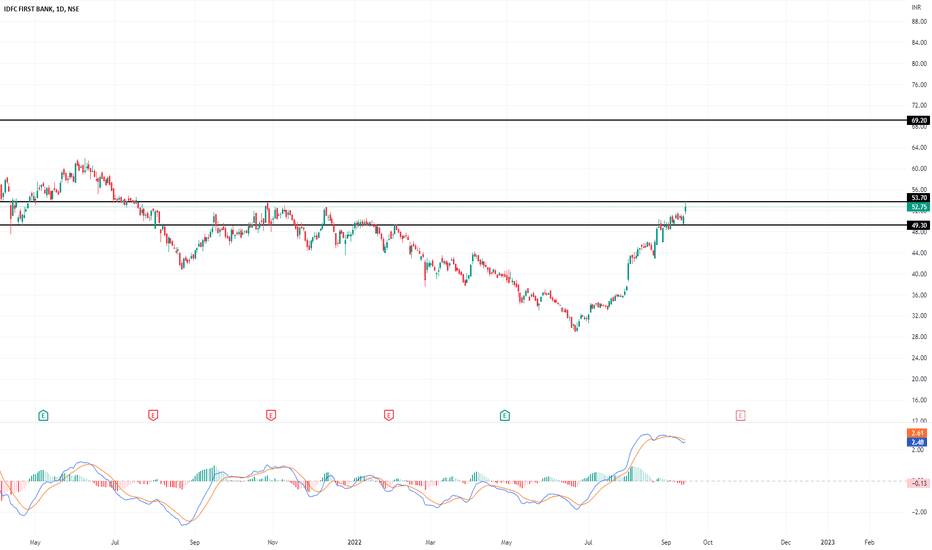932x550 pixels.
Task: Click the 60.00 price scale label
Action: coord(919,169)
